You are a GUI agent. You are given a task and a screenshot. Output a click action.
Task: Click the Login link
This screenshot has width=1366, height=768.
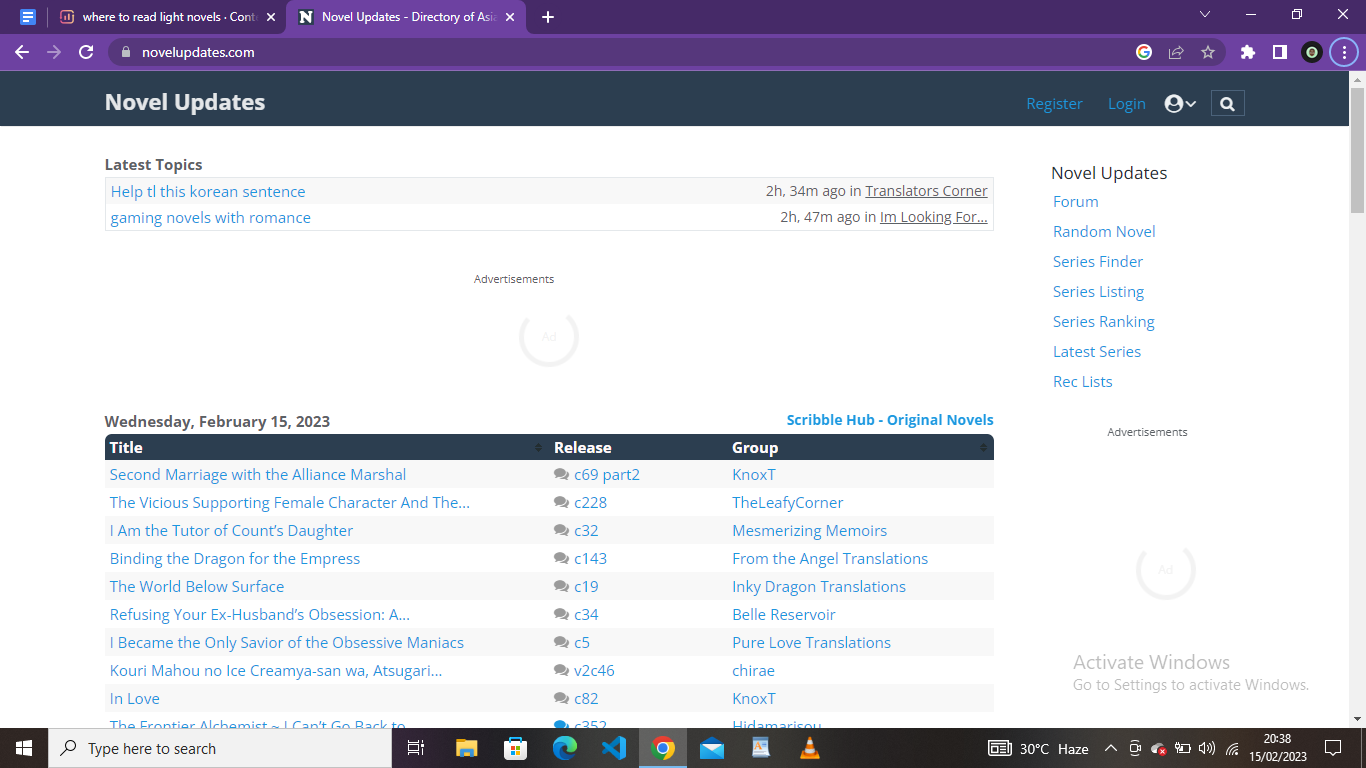(1126, 103)
